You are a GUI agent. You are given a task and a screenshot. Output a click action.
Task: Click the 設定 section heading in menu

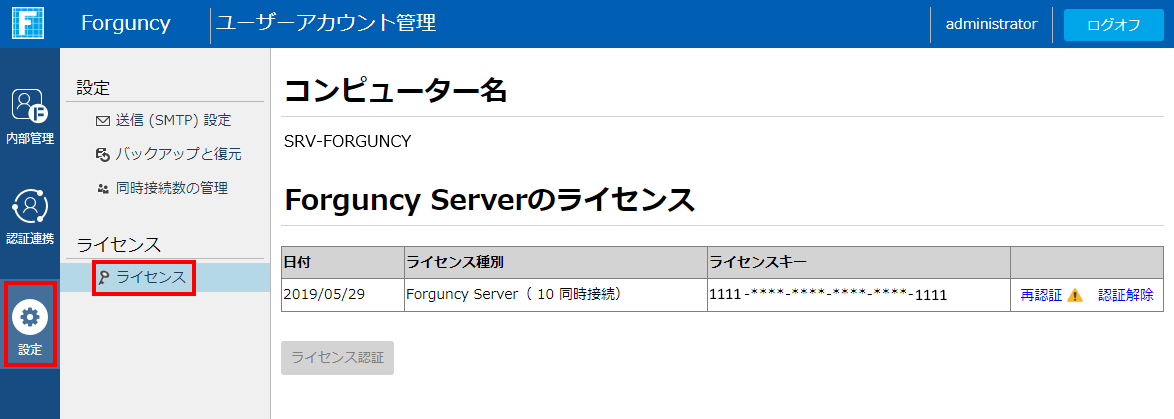(x=93, y=88)
